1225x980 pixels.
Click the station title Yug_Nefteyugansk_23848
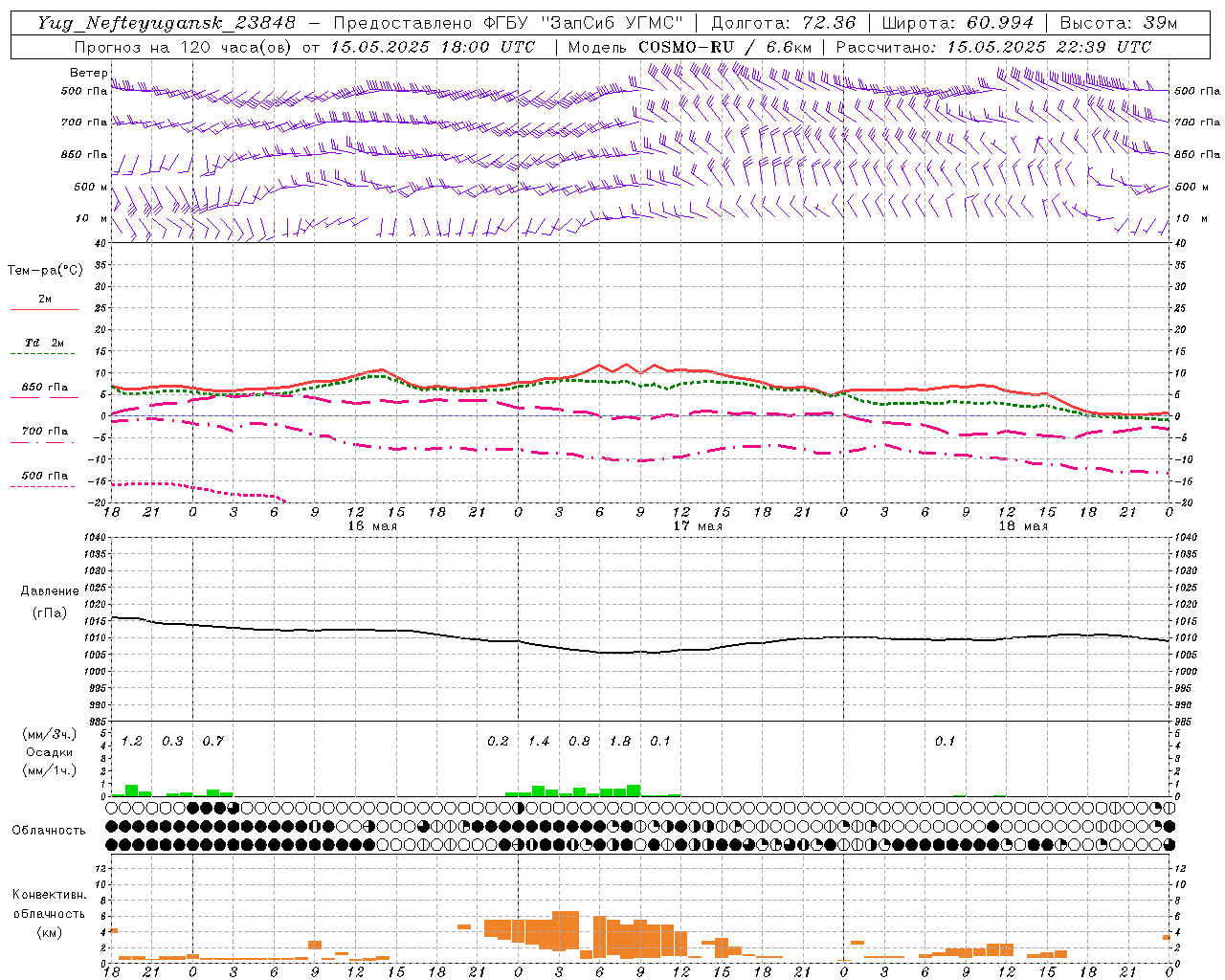167,23
